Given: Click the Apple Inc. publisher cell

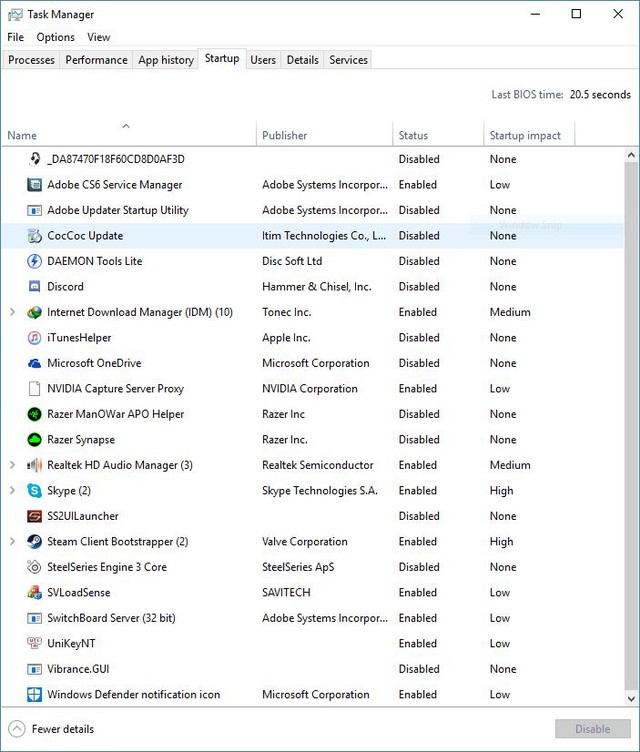Looking at the screenshot, I should point(286,338).
